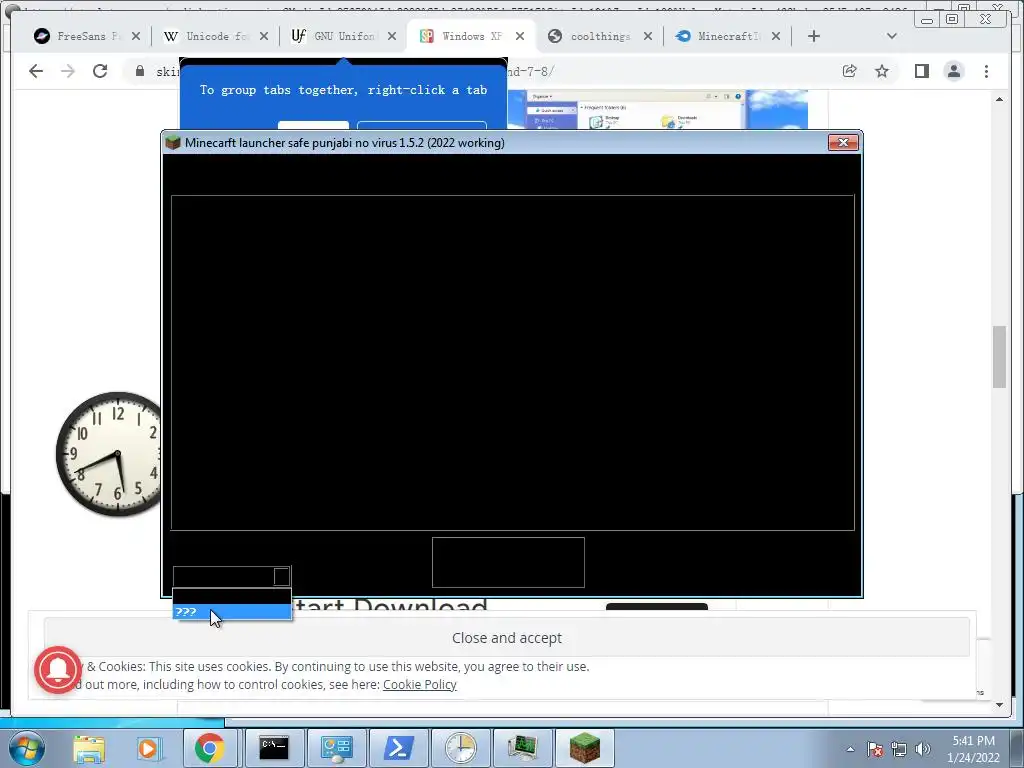Image resolution: width=1024 pixels, height=768 pixels.
Task: Open PowerShell from the taskbar
Action: point(398,748)
